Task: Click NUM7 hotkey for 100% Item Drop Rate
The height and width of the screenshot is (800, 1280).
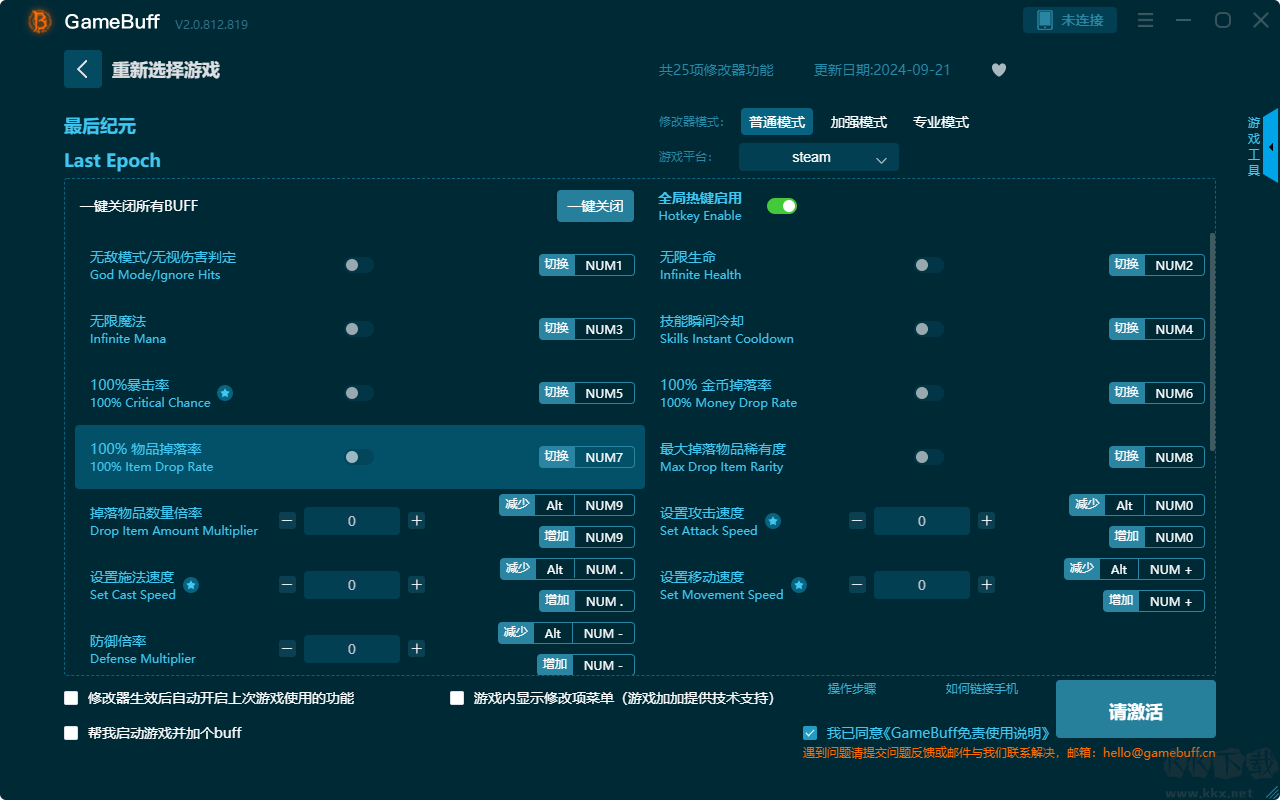Action: pos(604,457)
